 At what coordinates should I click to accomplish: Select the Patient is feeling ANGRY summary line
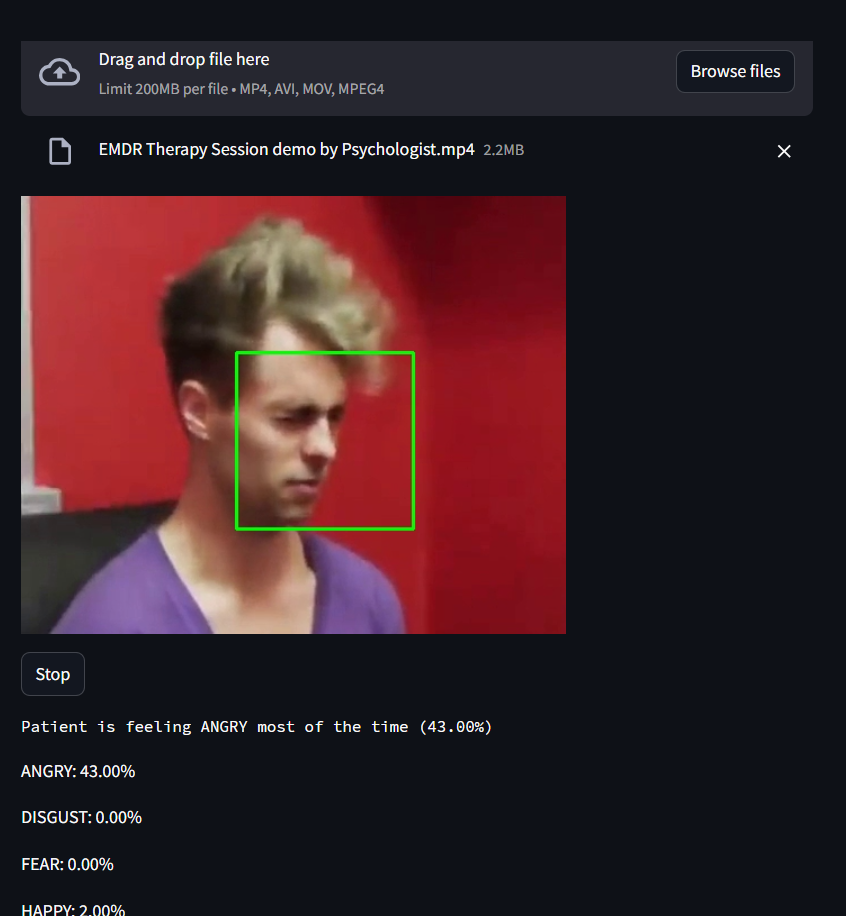256,727
